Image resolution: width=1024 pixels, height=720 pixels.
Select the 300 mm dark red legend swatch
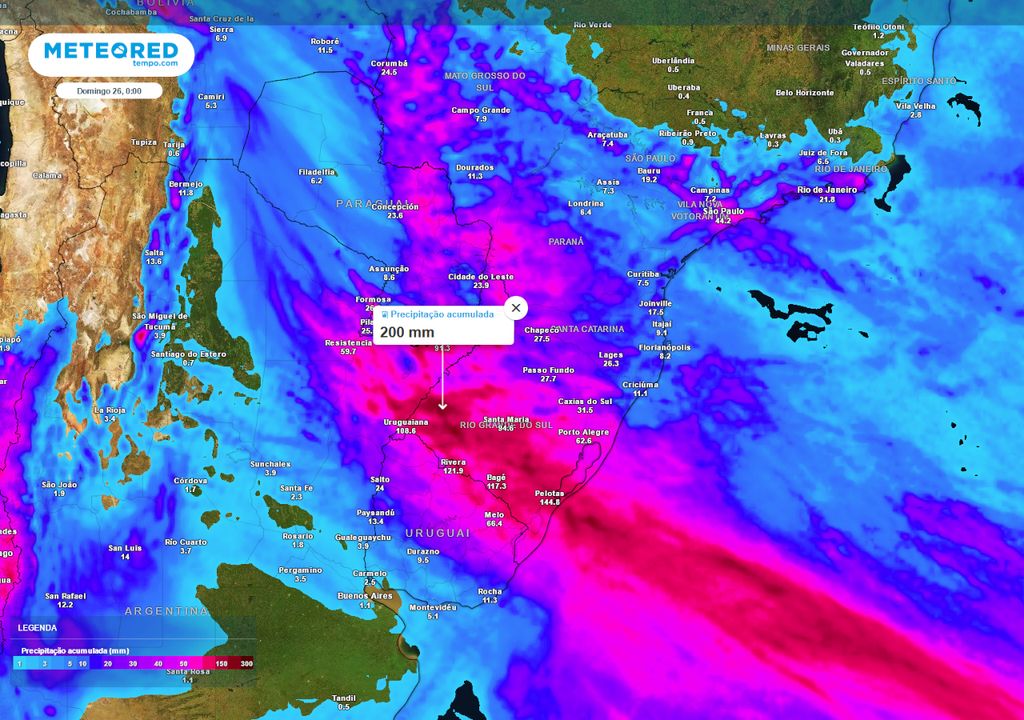pos(247,663)
